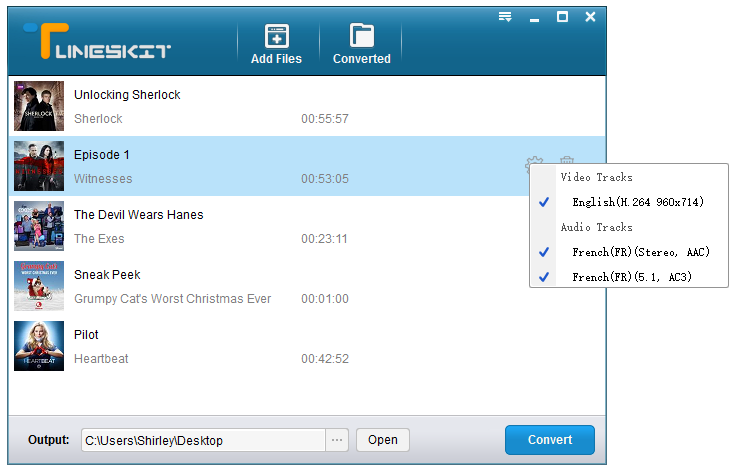Click the duration 00:01:00
734x470 pixels.
click(x=325, y=299)
